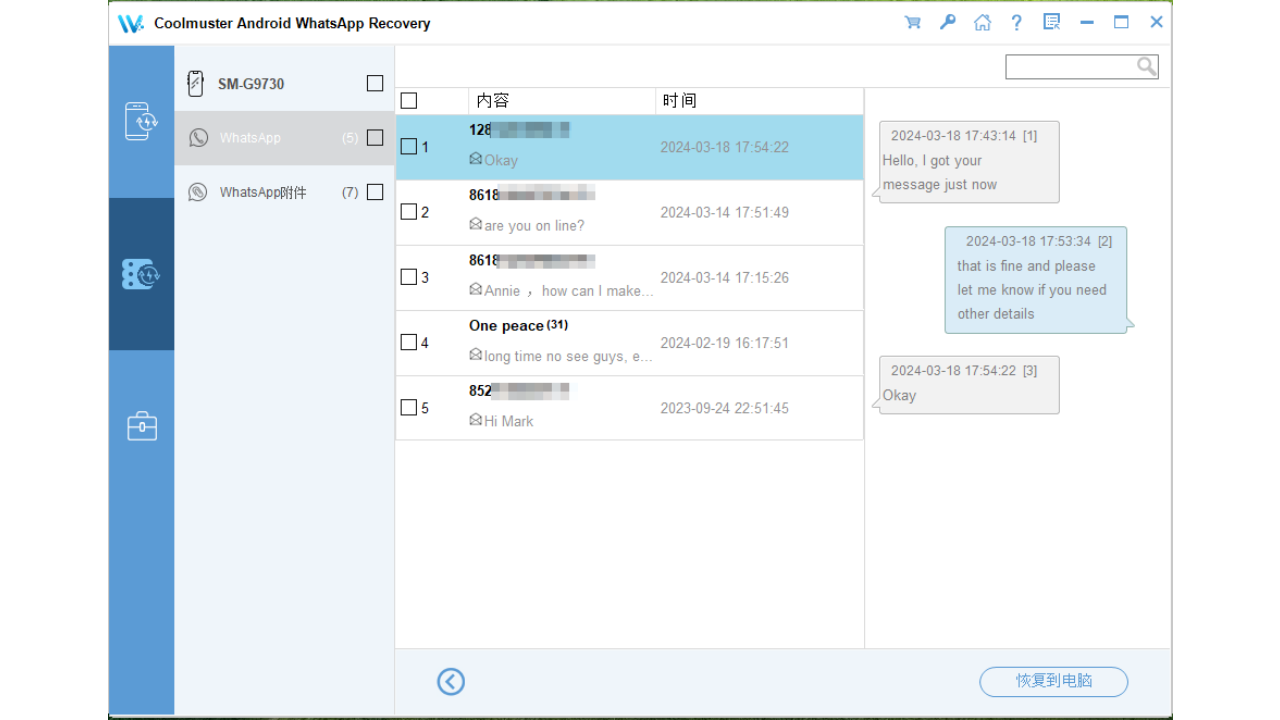Click the key icon to register the software
The height and width of the screenshot is (720, 1280).
[947, 21]
